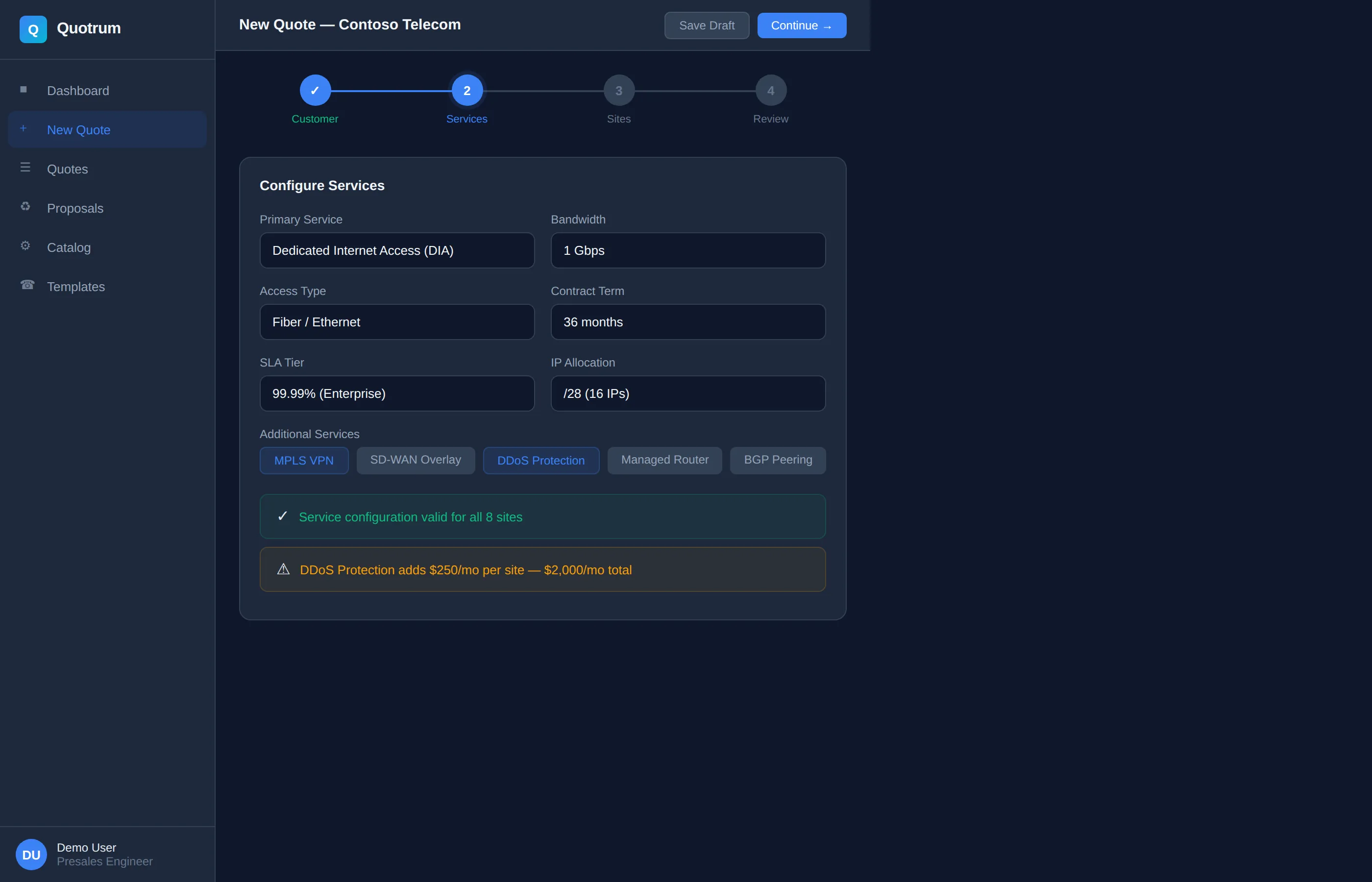
Task: Open the Templates sidebar section
Action: (75, 287)
